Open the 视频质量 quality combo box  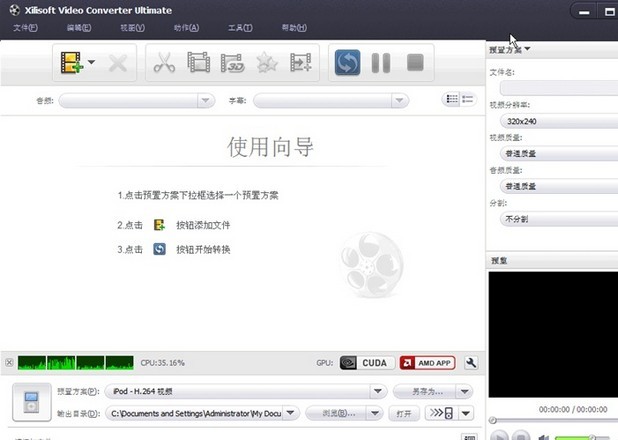tap(559, 153)
